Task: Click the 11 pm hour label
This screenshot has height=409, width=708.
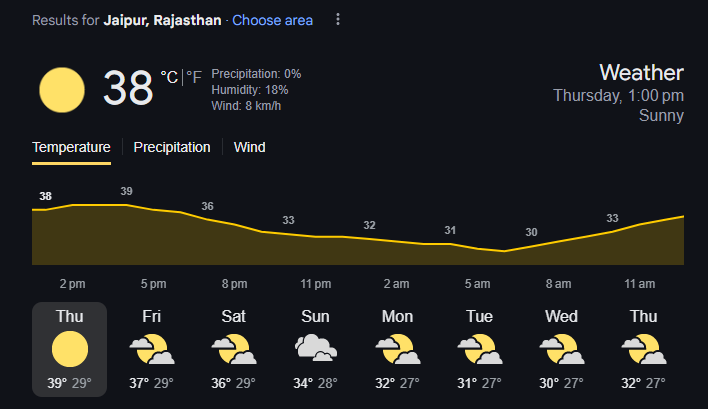Action: coord(316,284)
